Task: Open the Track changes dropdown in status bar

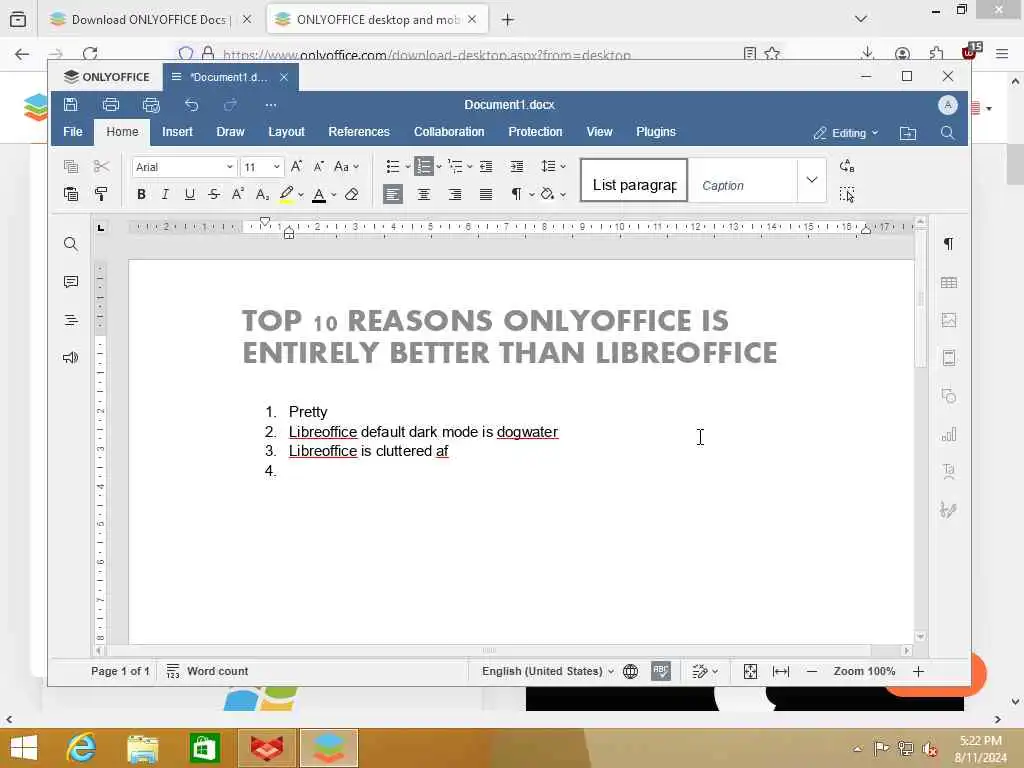Action: (x=705, y=671)
